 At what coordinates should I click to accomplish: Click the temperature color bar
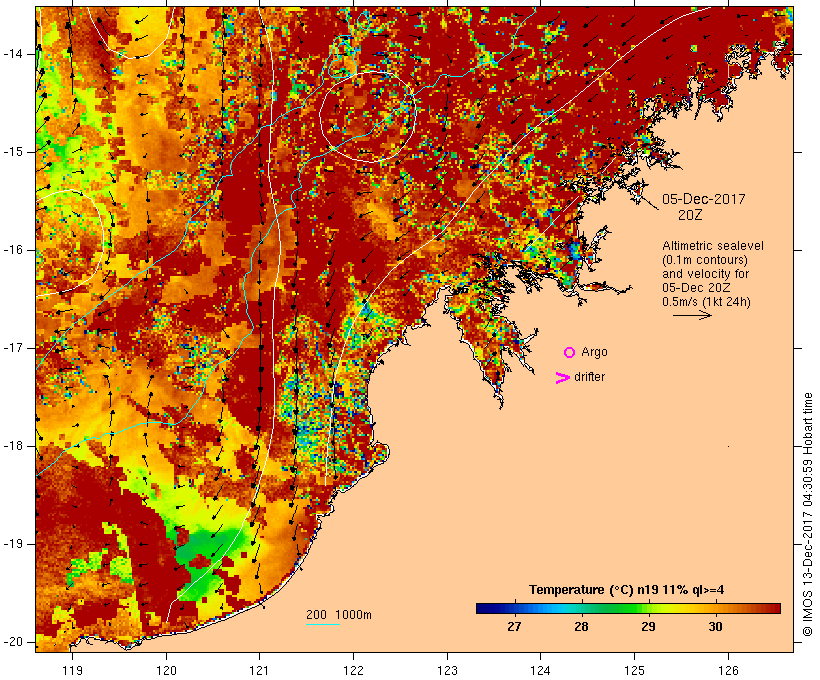[x=628, y=608]
